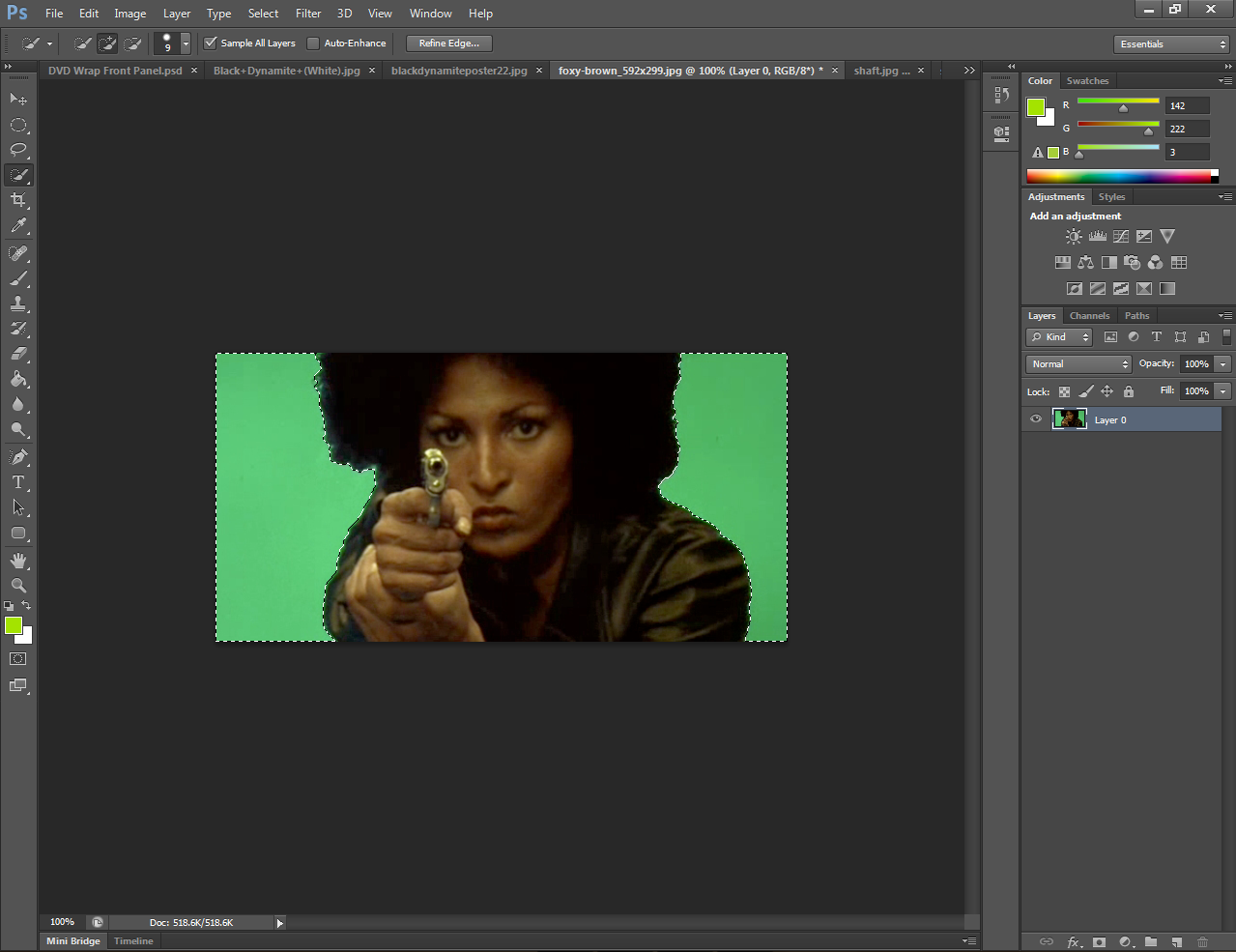Show more document tabs chevron

969,71
